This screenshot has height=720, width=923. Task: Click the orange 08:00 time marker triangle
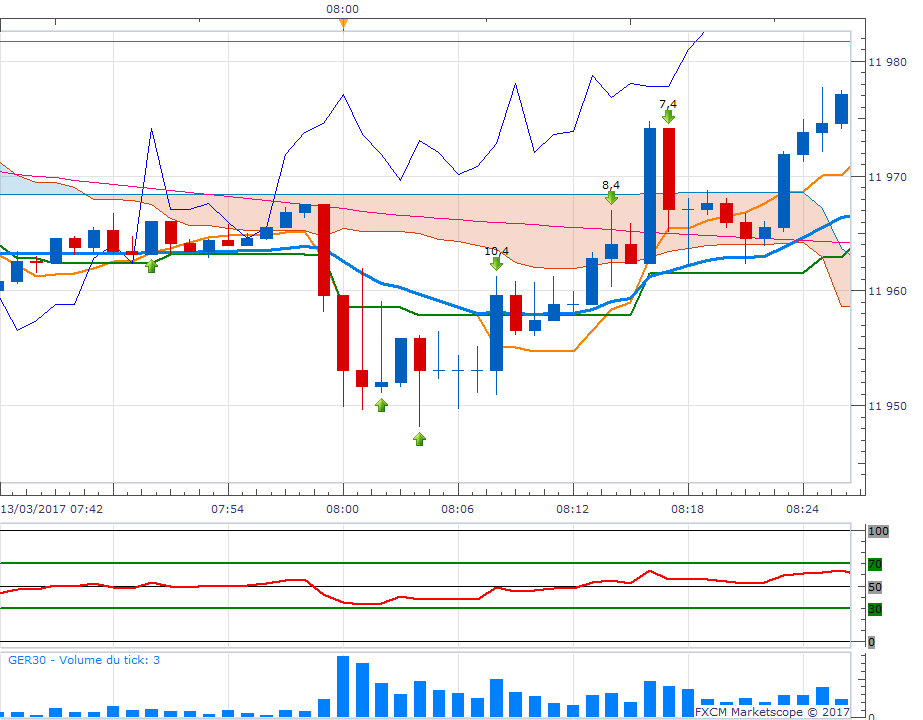pyautogui.click(x=343, y=24)
